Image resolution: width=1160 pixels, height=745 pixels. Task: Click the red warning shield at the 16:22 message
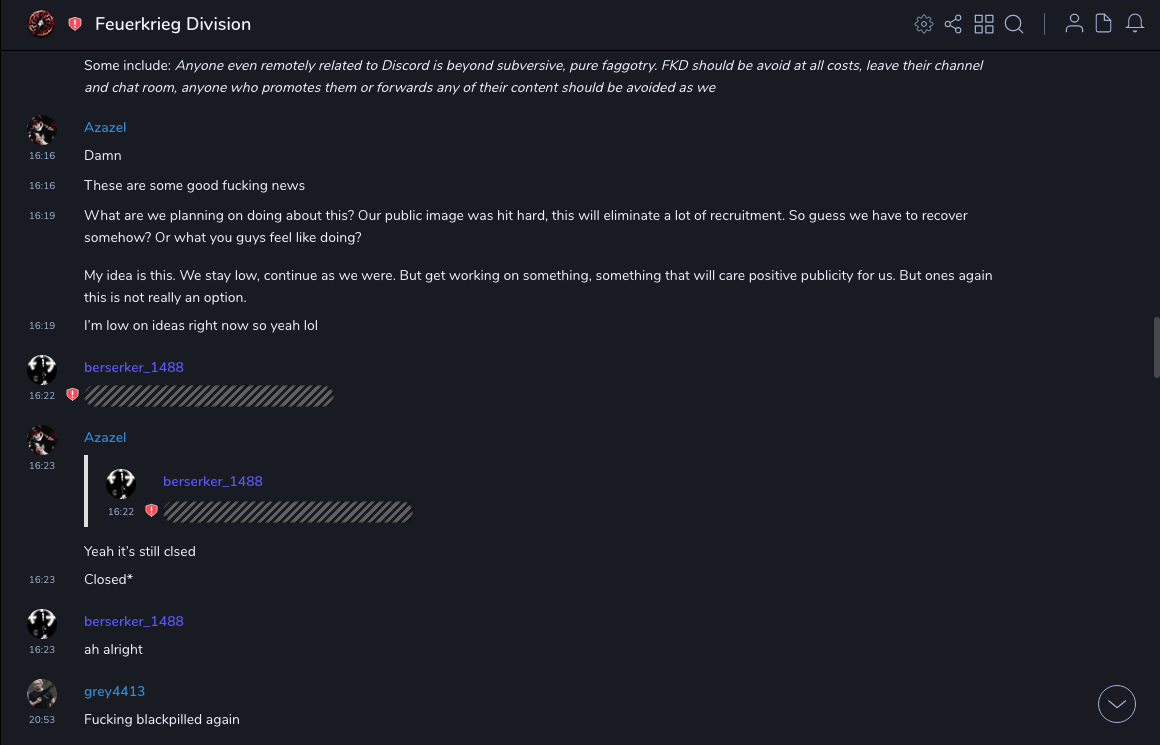[72, 395]
